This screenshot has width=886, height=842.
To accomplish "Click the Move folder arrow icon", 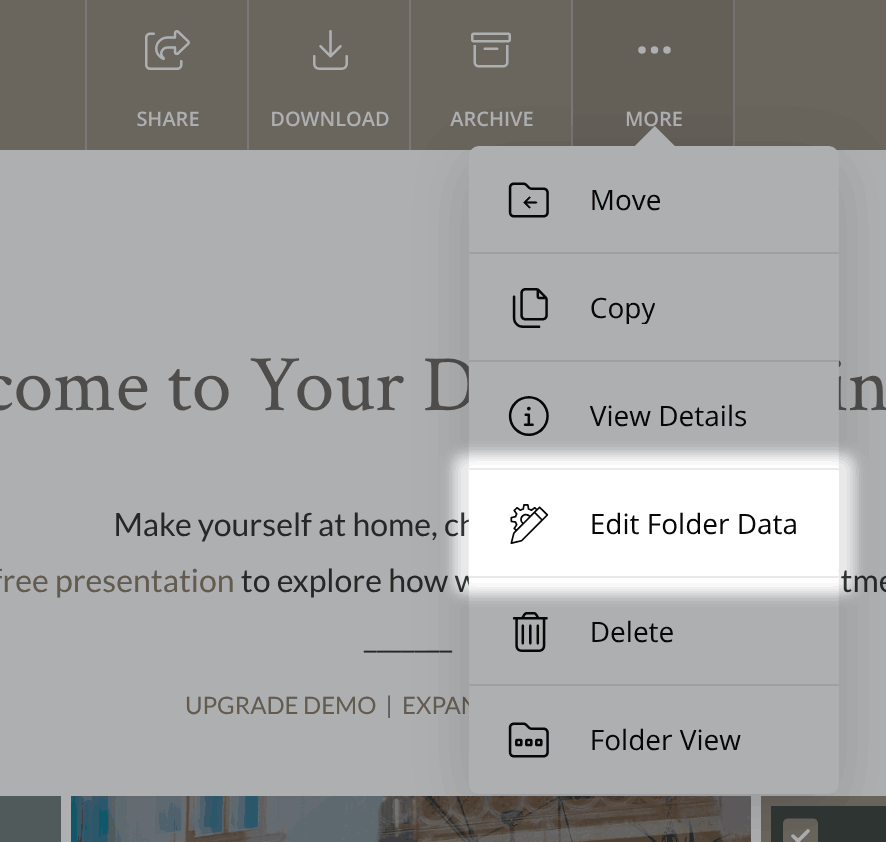I will pyautogui.click(x=528, y=200).
